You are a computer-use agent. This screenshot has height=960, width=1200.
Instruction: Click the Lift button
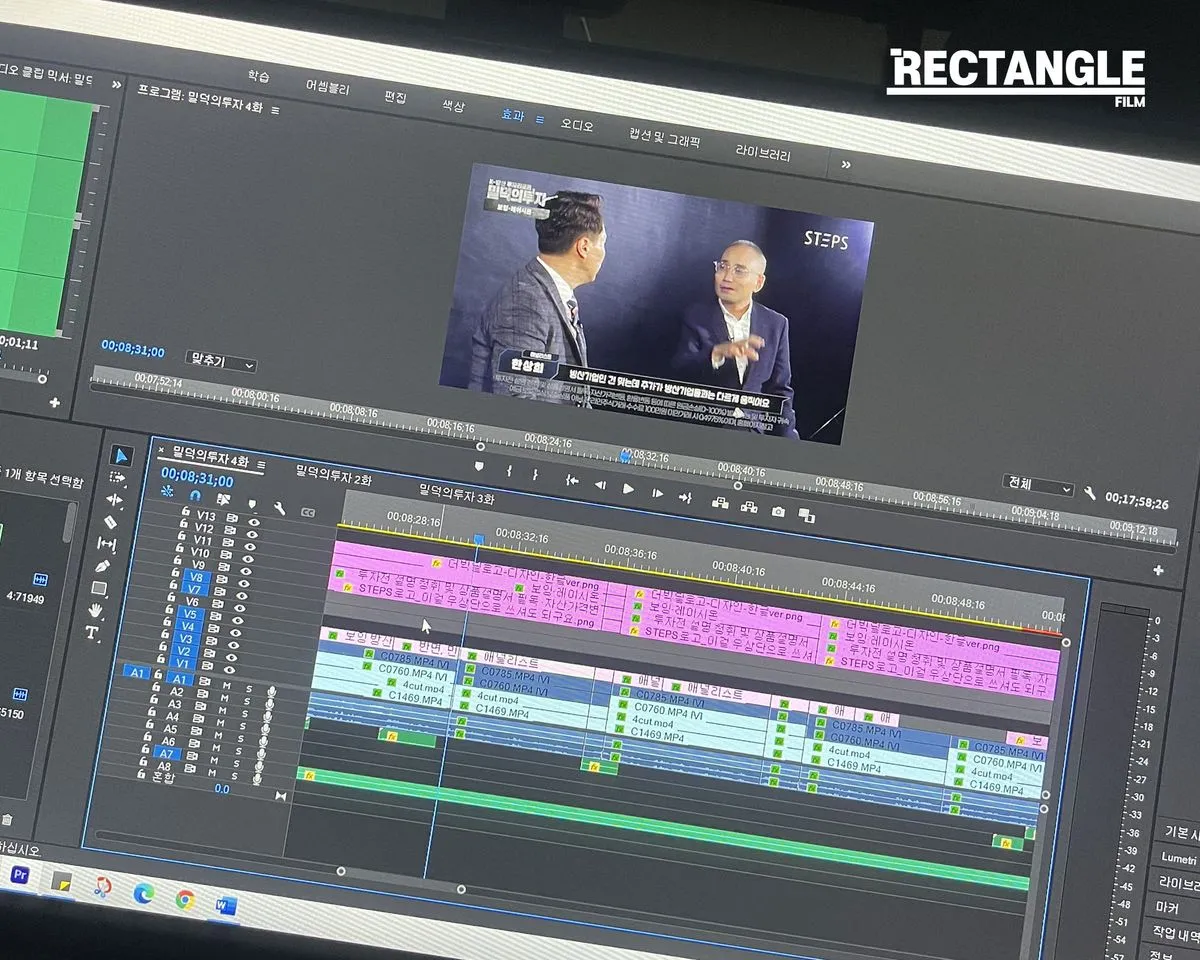(x=719, y=502)
